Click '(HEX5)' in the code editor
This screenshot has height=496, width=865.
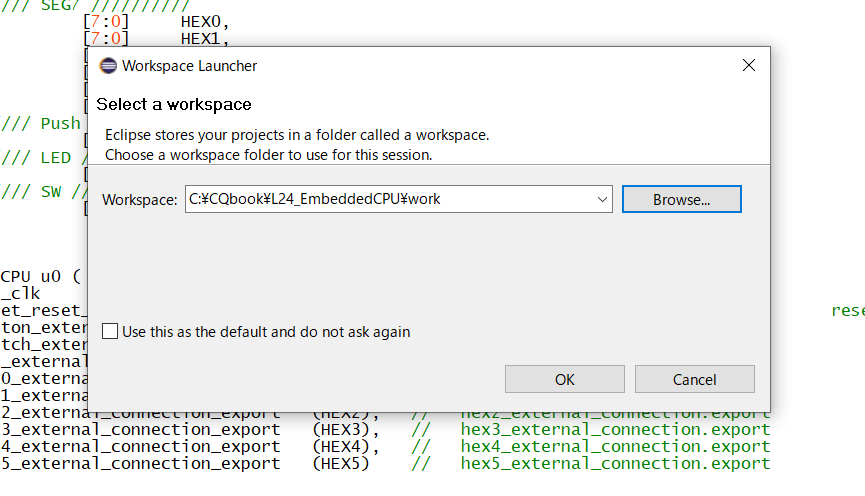[340, 464]
